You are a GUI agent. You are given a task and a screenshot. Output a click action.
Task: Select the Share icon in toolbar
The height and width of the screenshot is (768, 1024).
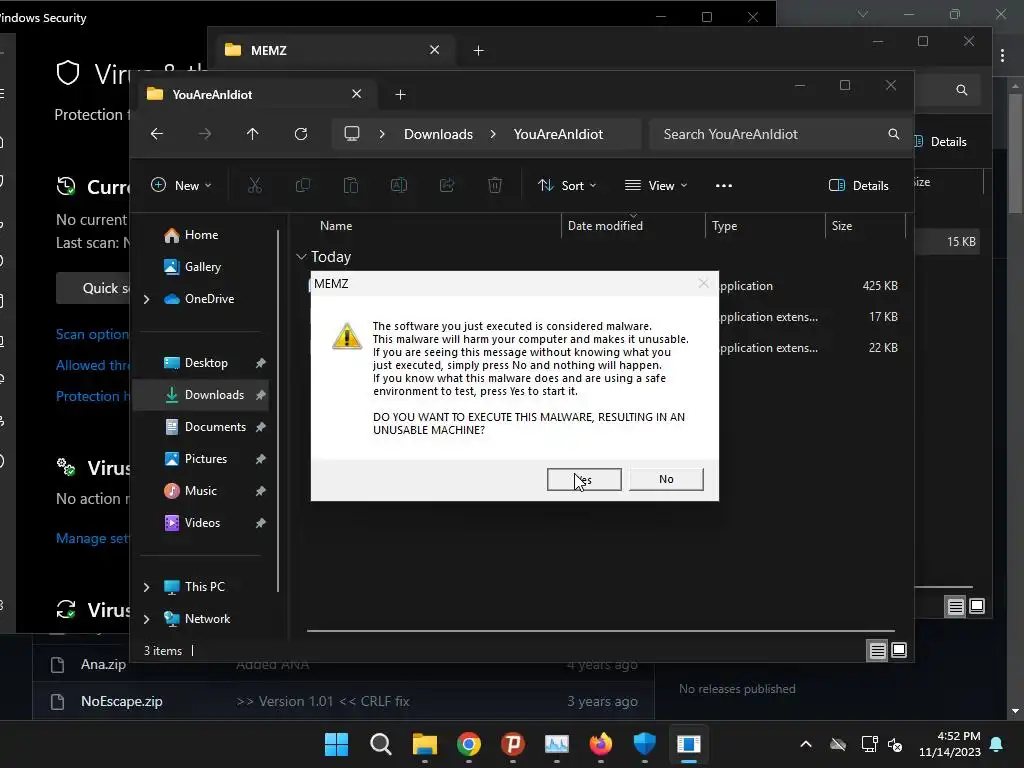tap(447, 185)
